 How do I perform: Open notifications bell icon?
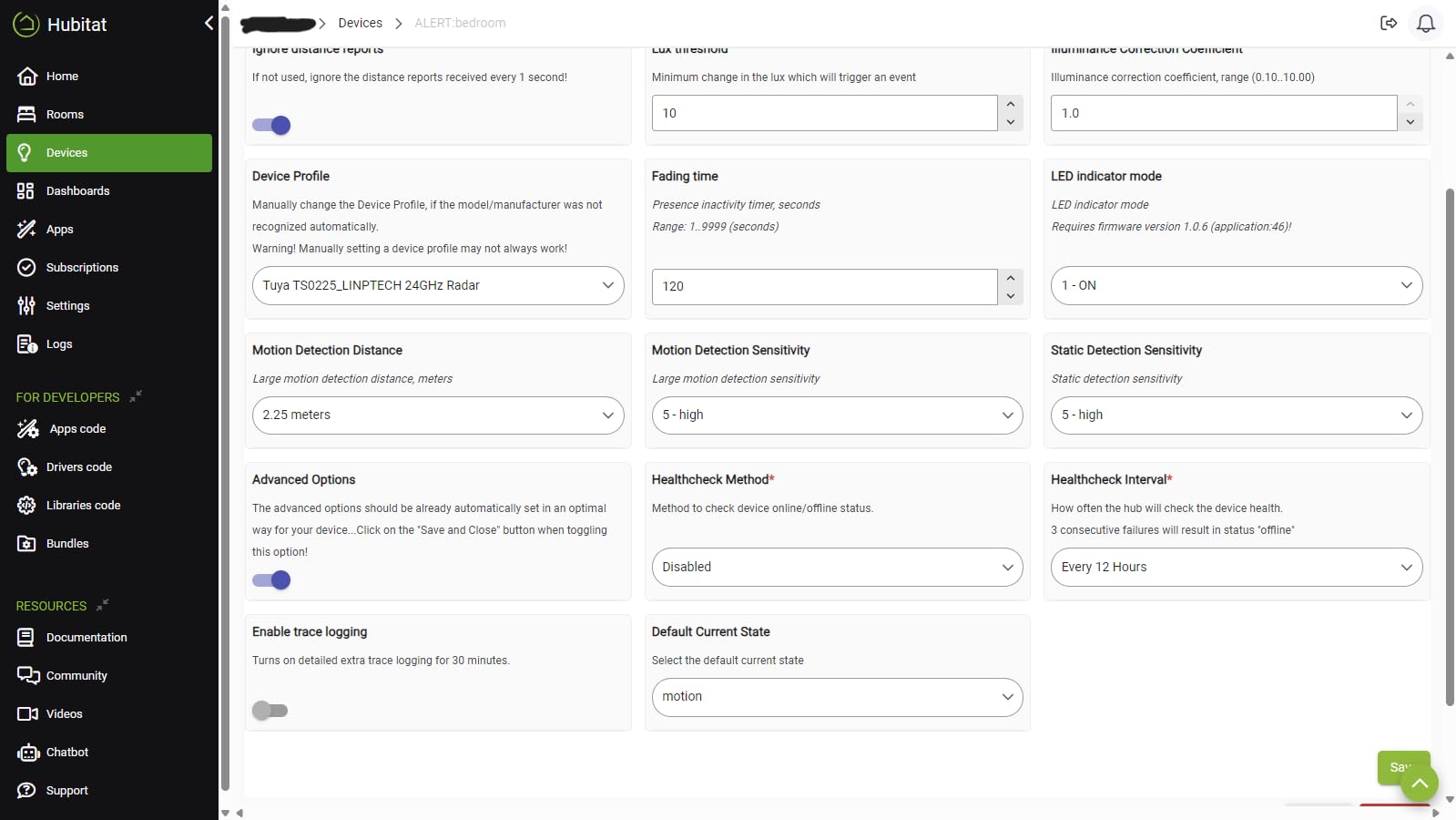[x=1426, y=24]
